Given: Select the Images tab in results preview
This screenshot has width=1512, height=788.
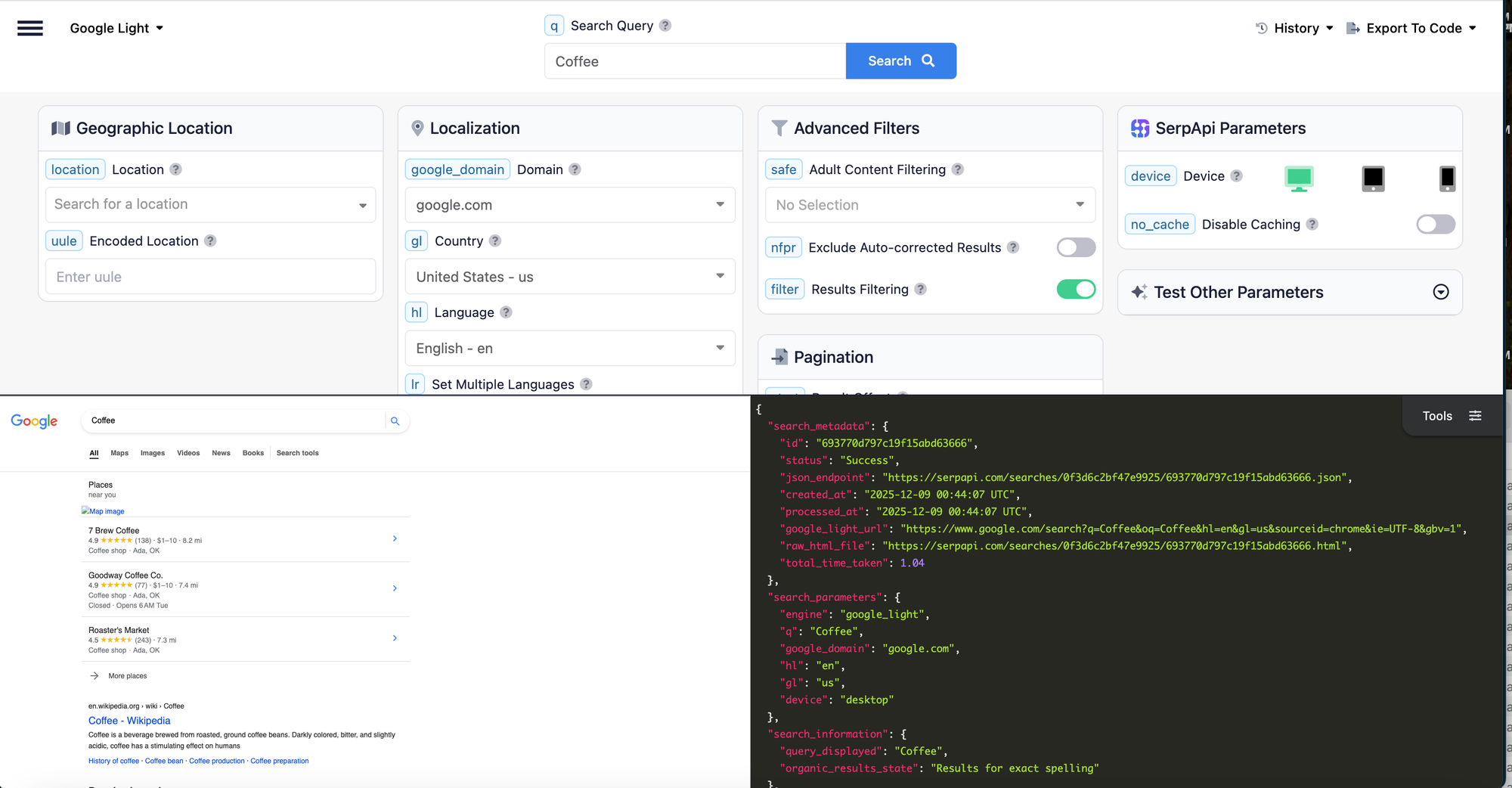Looking at the screenshot, I should pyautogui.click(x=153, y=453).
